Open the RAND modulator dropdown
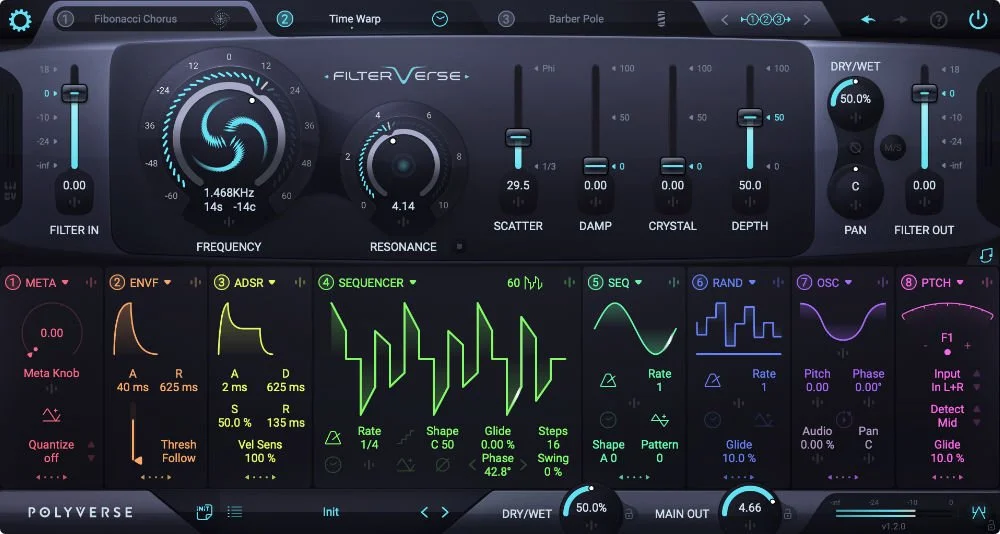The width and height of the screenshot is (1000, 534). coord(752,283)
